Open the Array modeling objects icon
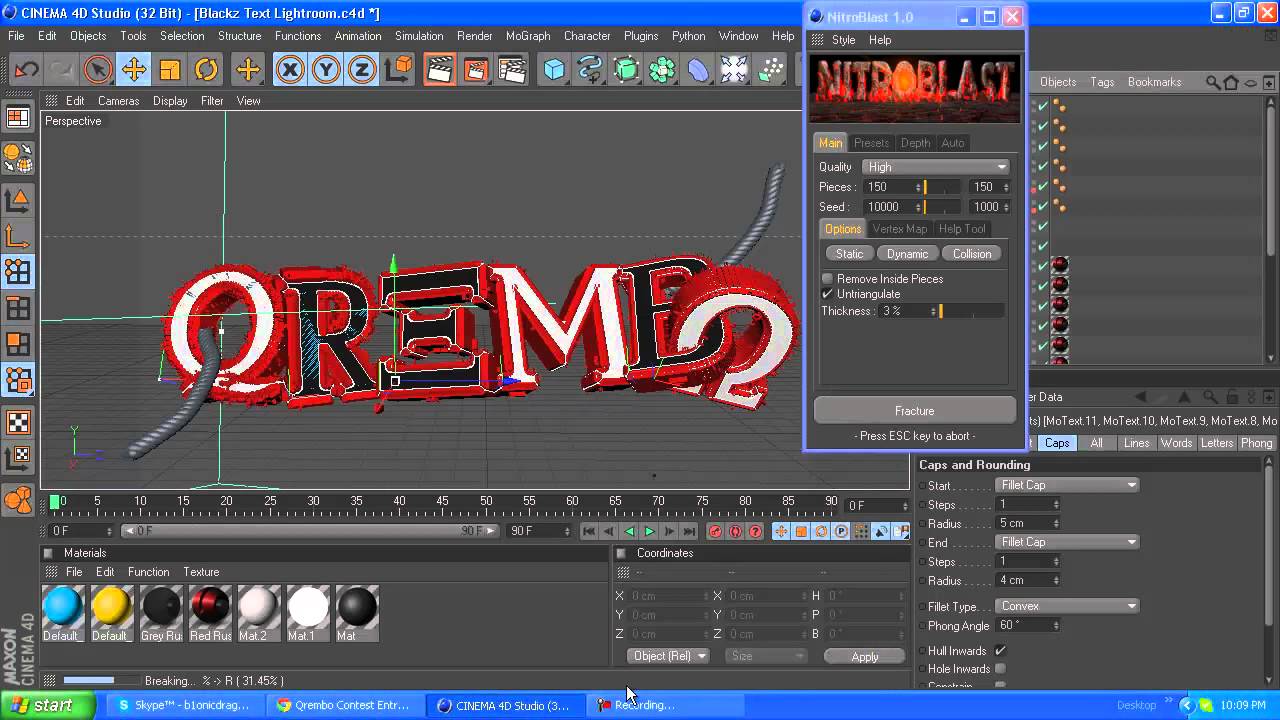Screen dimensions: 1280x720 point(662,70)
